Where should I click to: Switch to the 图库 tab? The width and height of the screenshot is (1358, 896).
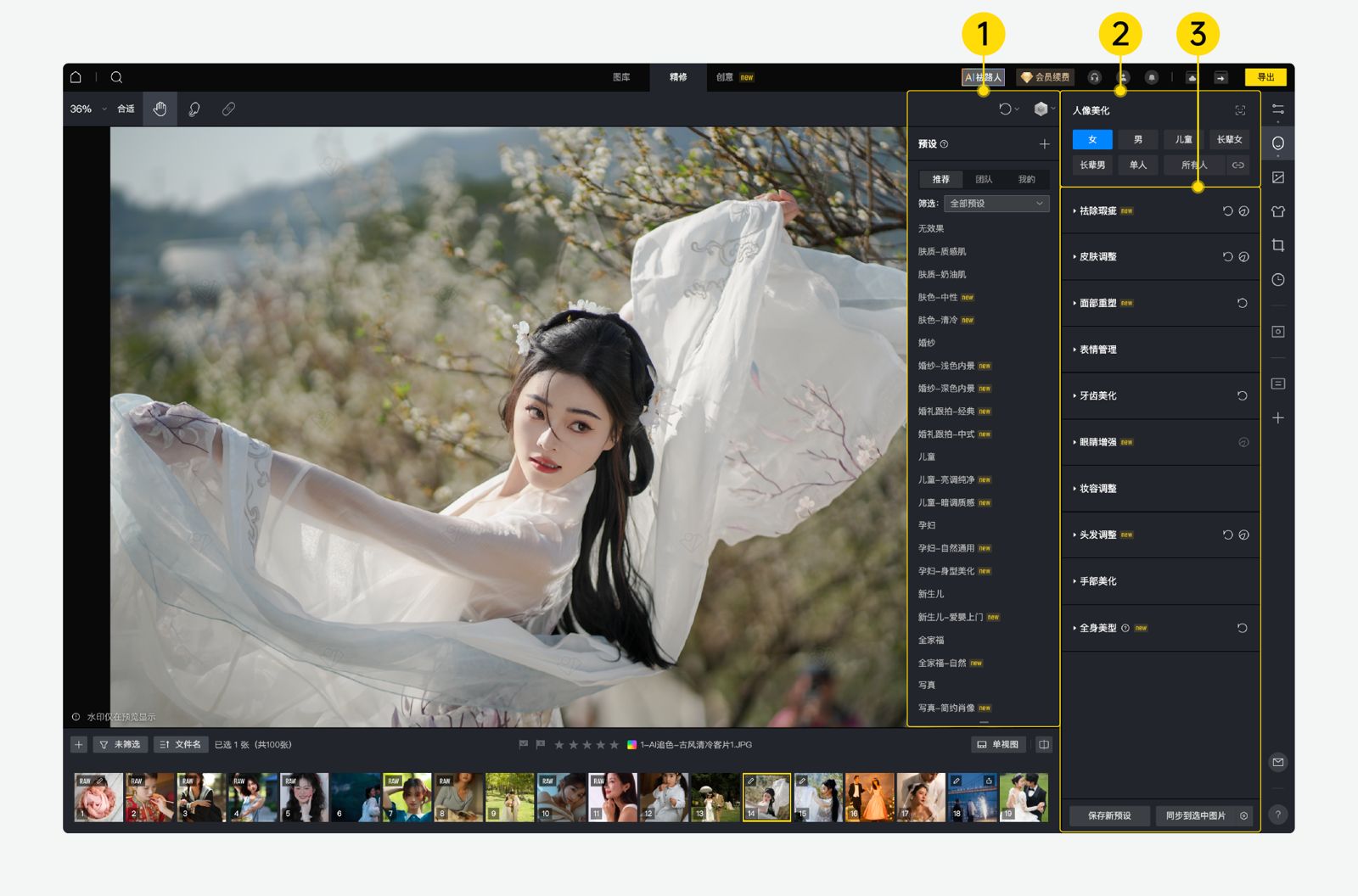point(621,77)
